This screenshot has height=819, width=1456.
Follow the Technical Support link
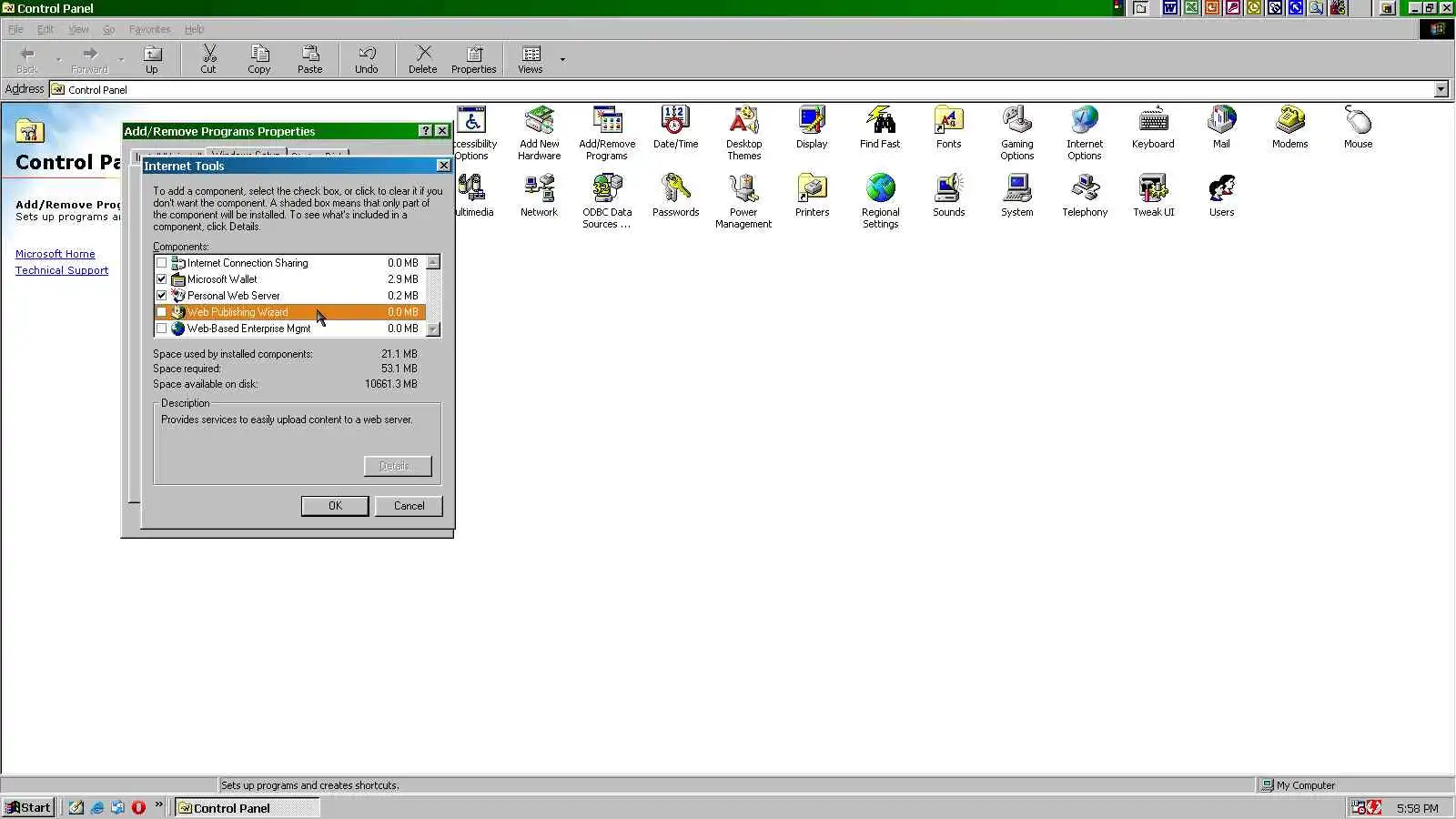[62, 270]
